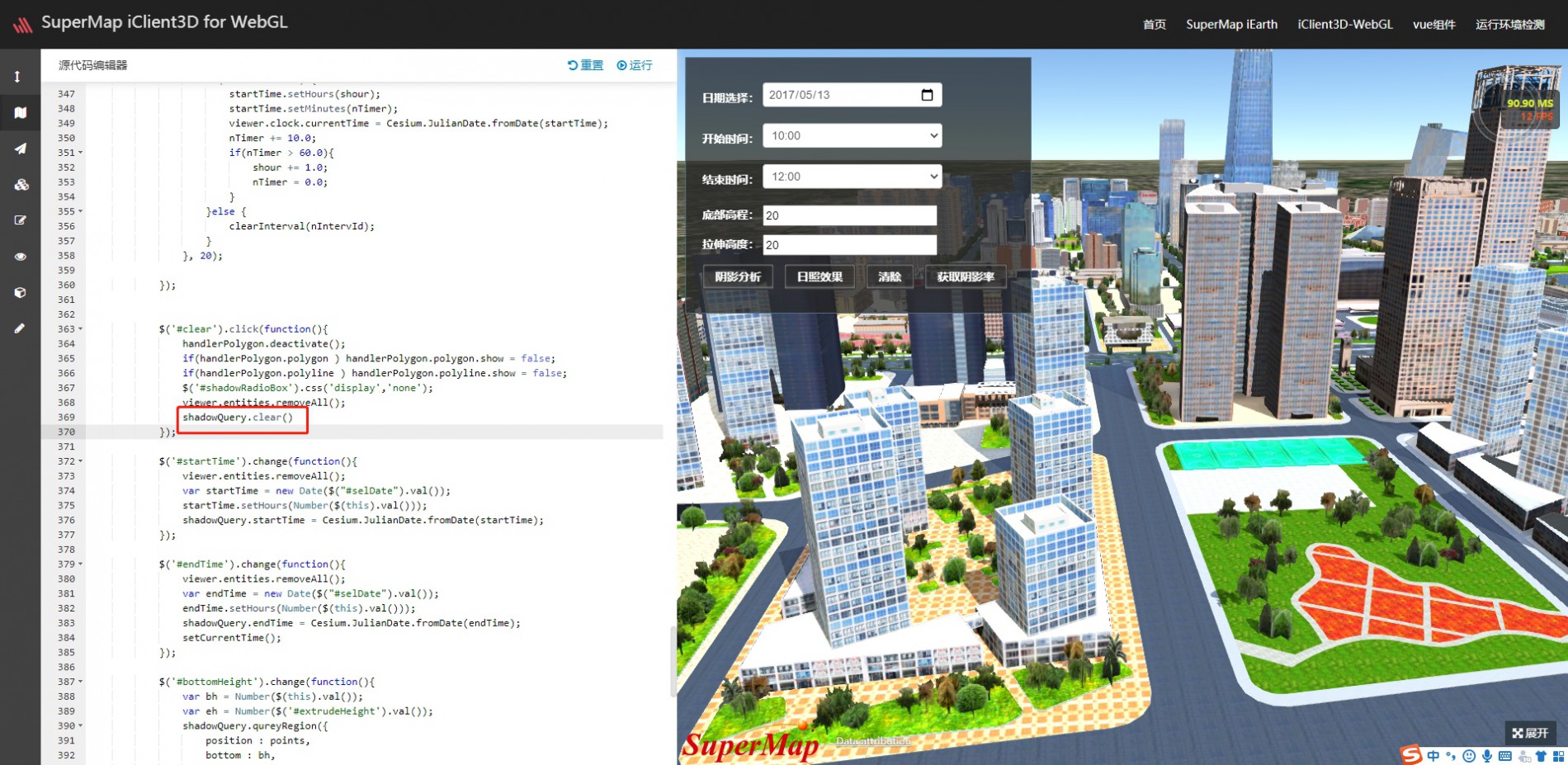The image size is (1568, 765).
Task: Open the soft keyboard icon in IME bar
Action: [1505, 756]
